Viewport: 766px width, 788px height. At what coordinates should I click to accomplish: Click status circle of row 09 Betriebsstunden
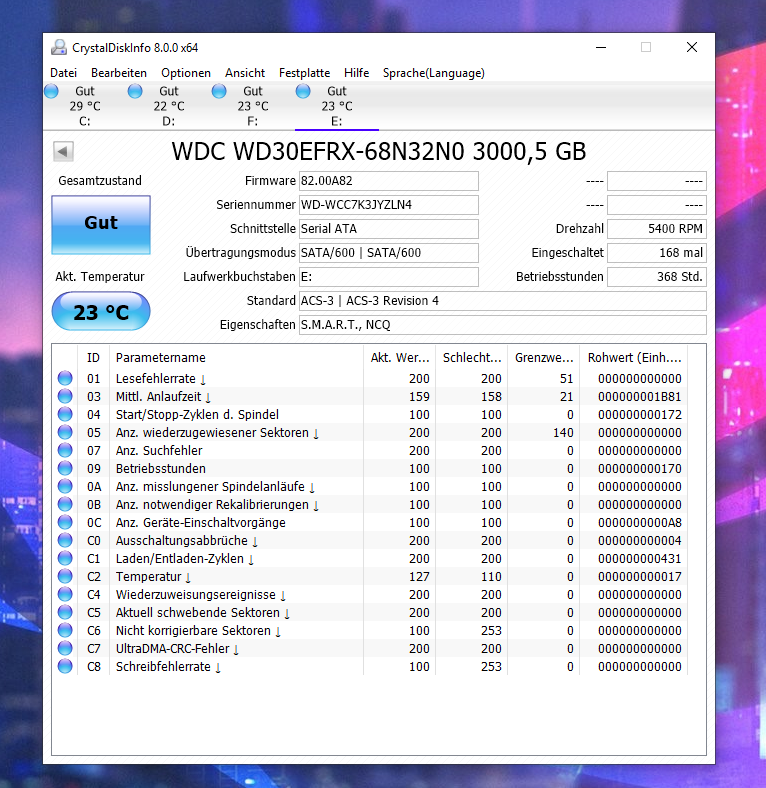click(x=65, y=468)
